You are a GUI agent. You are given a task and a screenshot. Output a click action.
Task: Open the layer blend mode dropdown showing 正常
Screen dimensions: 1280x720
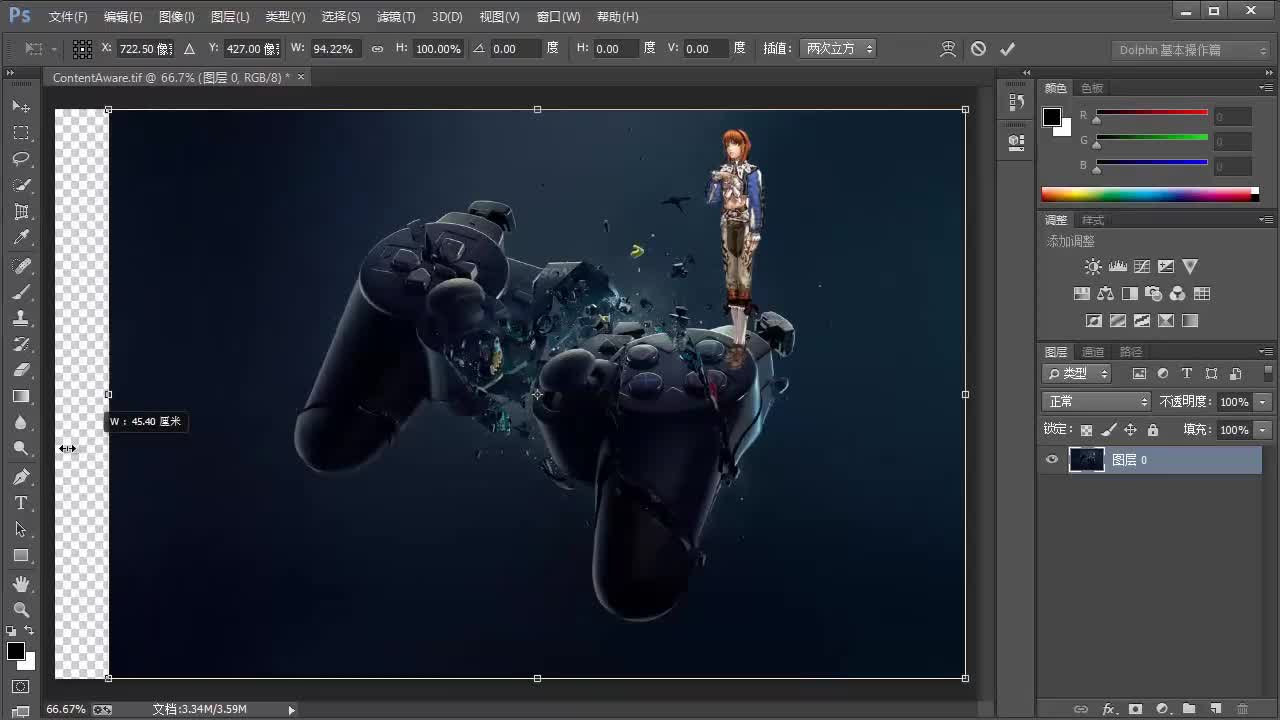[1096, 401]
